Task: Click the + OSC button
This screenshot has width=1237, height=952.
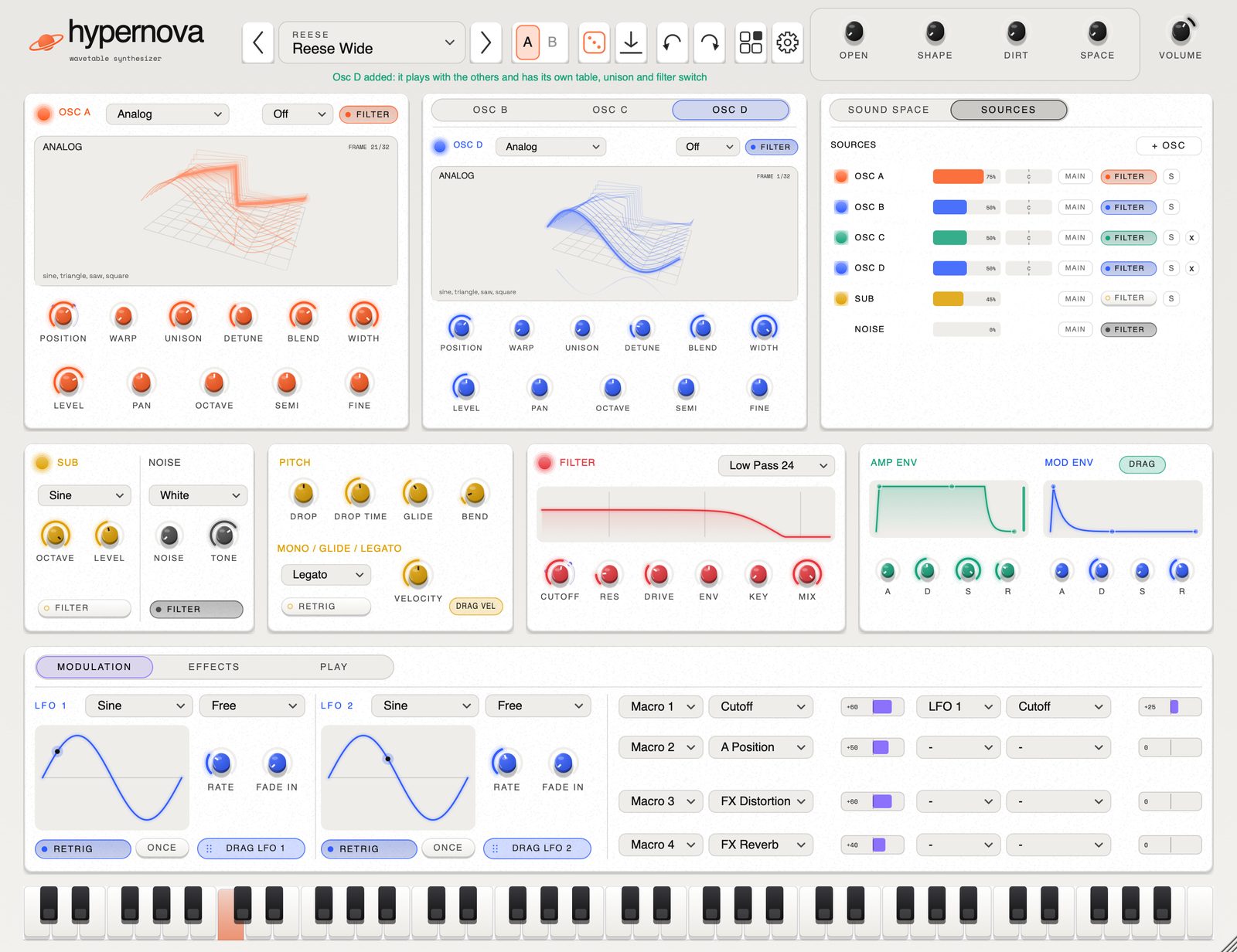Action: (1168, 145)
